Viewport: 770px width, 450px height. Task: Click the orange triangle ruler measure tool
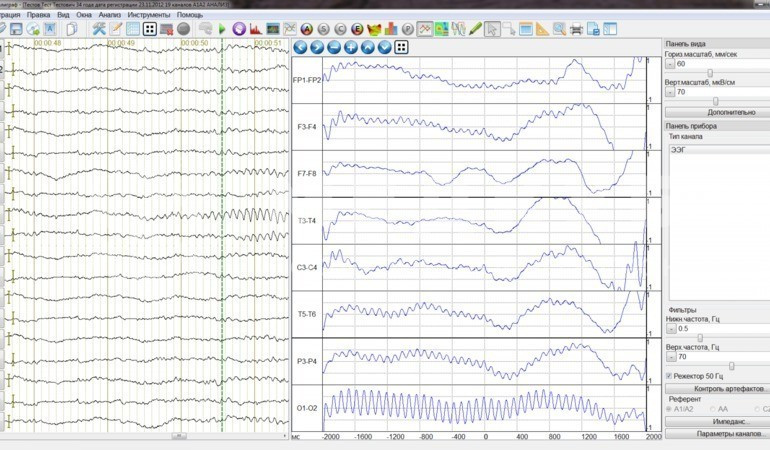click(x=542, y=29)
